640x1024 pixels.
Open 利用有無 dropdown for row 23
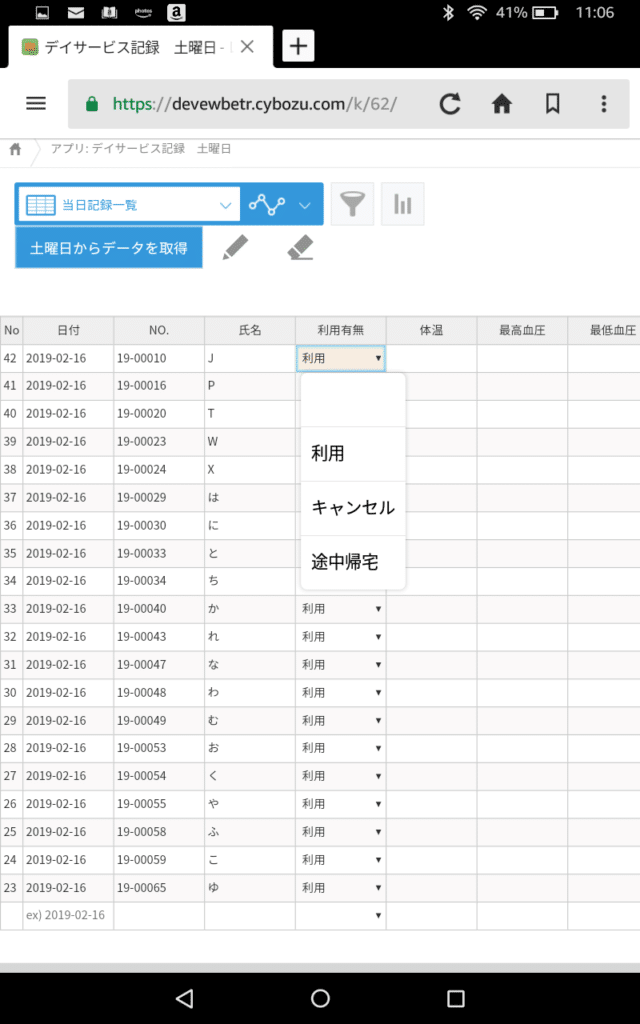[341, 888]
